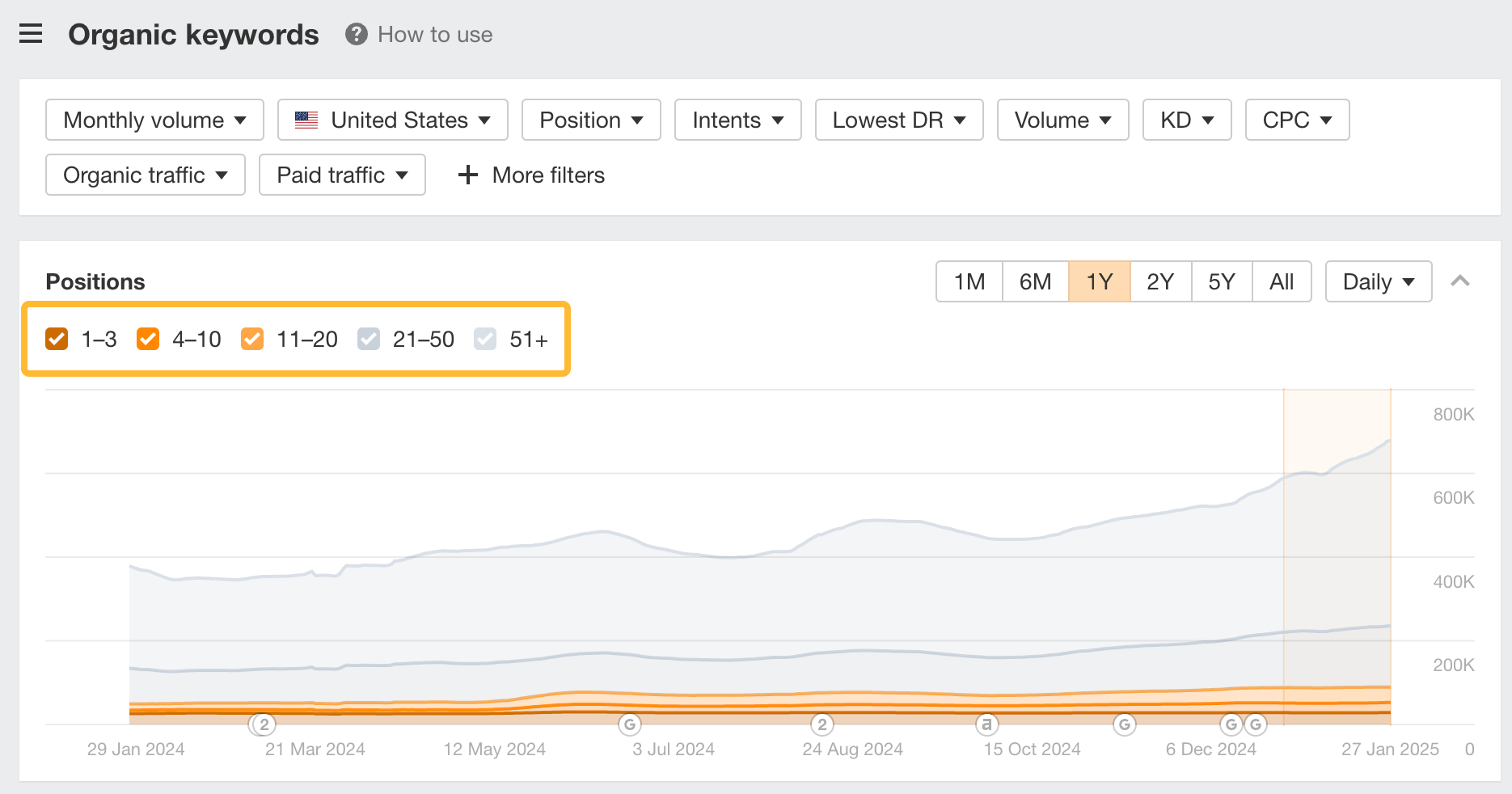Click the '2' update marker near 21 Mar 2024
This screenshot has width=1512, height=794.
(264, 724)
